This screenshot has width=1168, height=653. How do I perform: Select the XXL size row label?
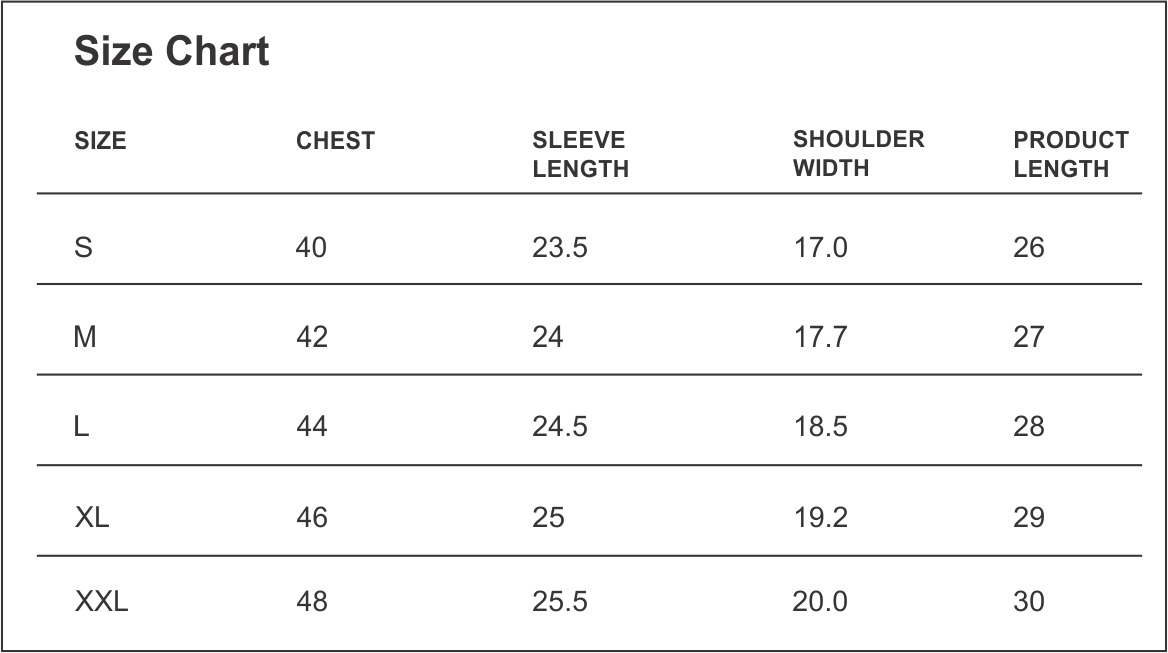coord(101,601)
